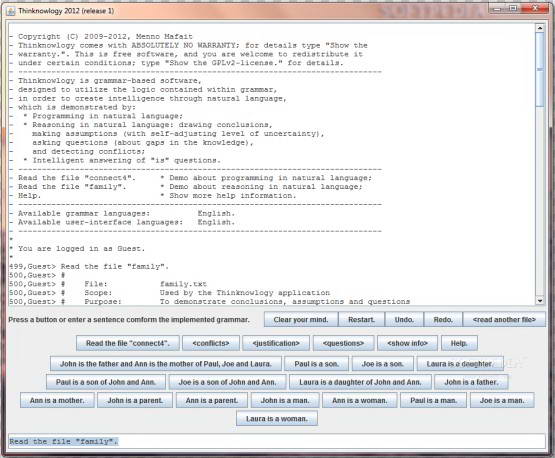Click the "Help." button

[x=459, y=343]
